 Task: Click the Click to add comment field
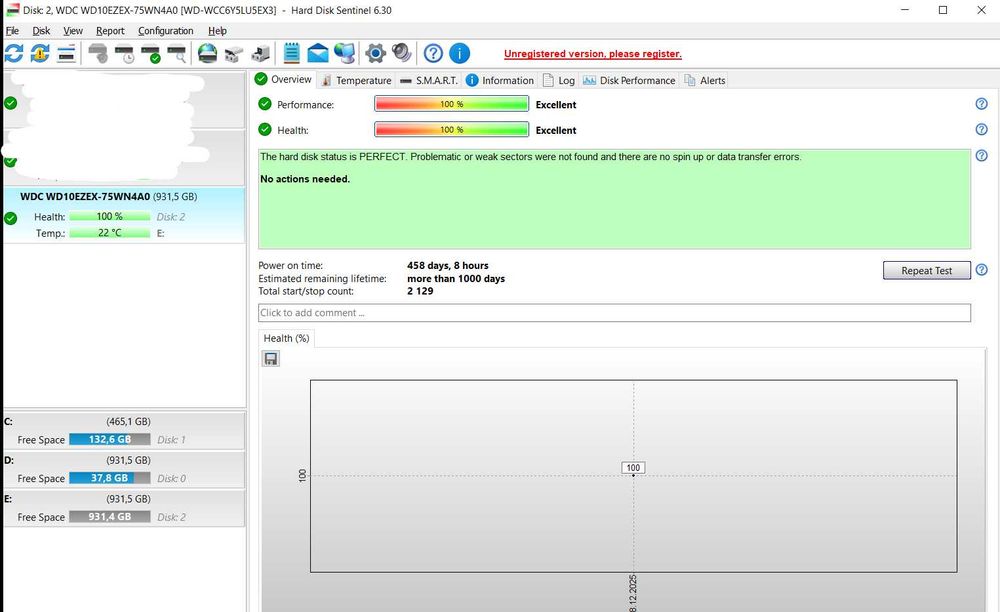[x=614, y=313]
